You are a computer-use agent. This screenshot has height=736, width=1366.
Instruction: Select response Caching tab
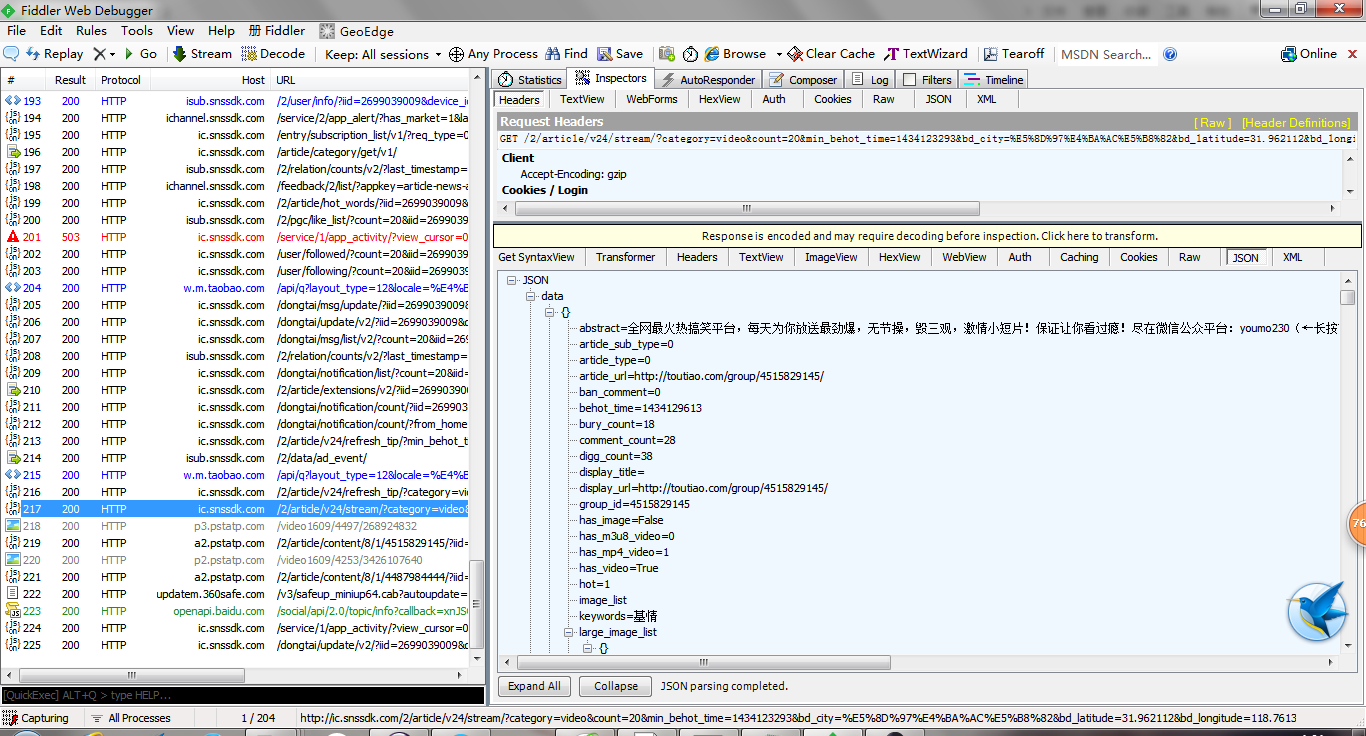tap(1079, 257)
